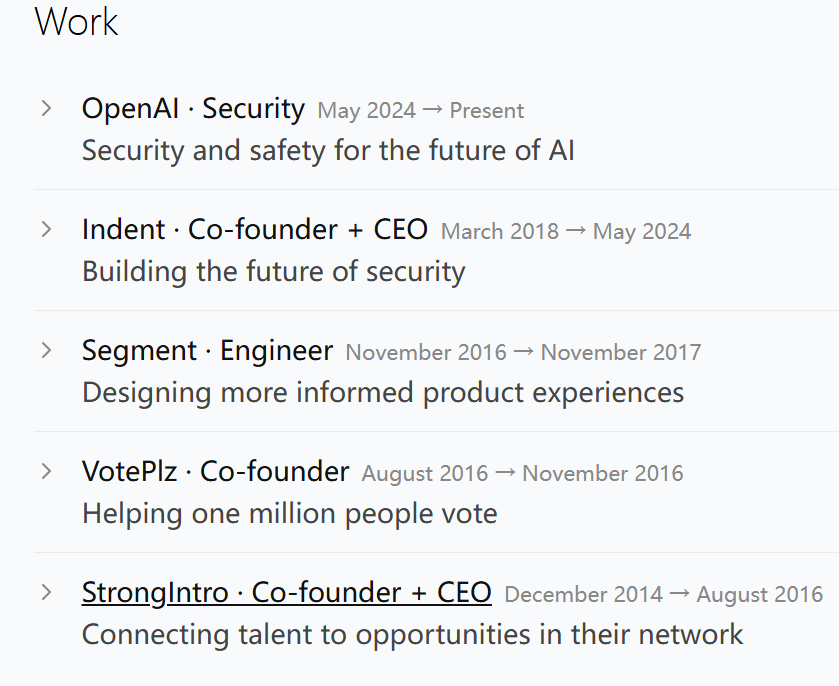The height and width of the screenshot is (686, 839).
Task: Expand the OpenAI Security entry chevron
Action: 47,108
